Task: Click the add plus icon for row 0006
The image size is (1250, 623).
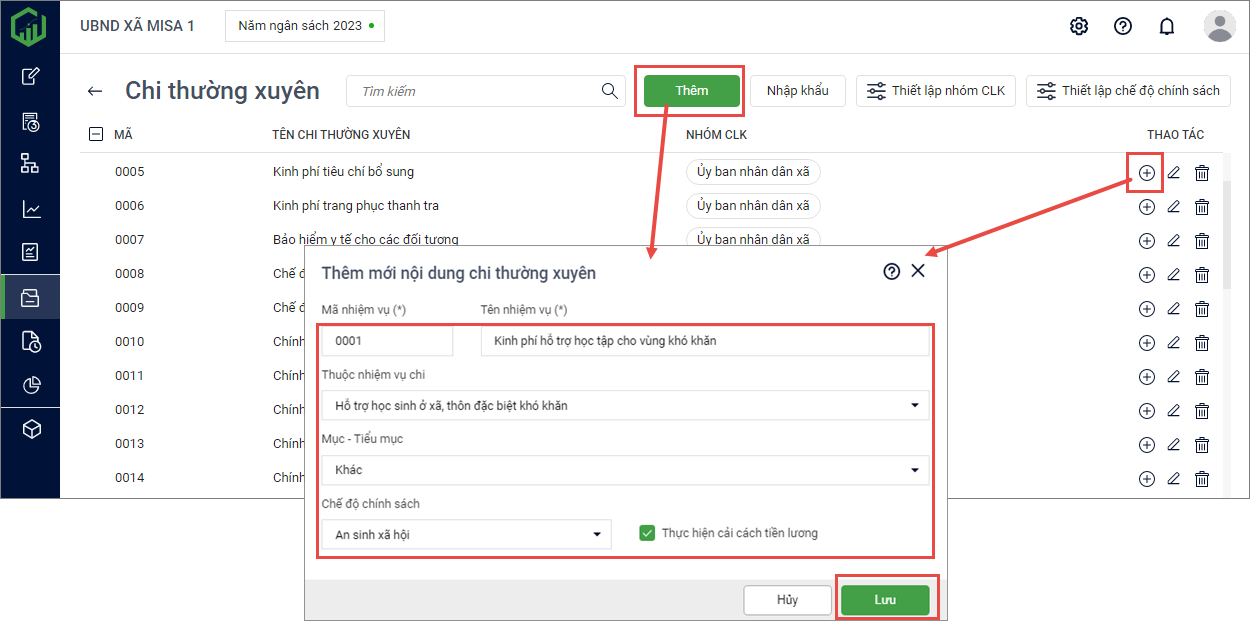Action: pyautogui.click(x=1147, y=207)
